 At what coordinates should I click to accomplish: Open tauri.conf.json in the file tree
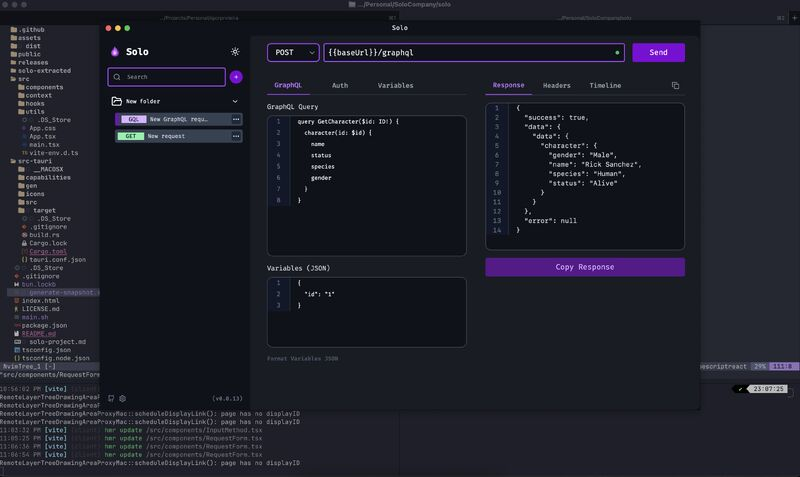coord(54,260)
